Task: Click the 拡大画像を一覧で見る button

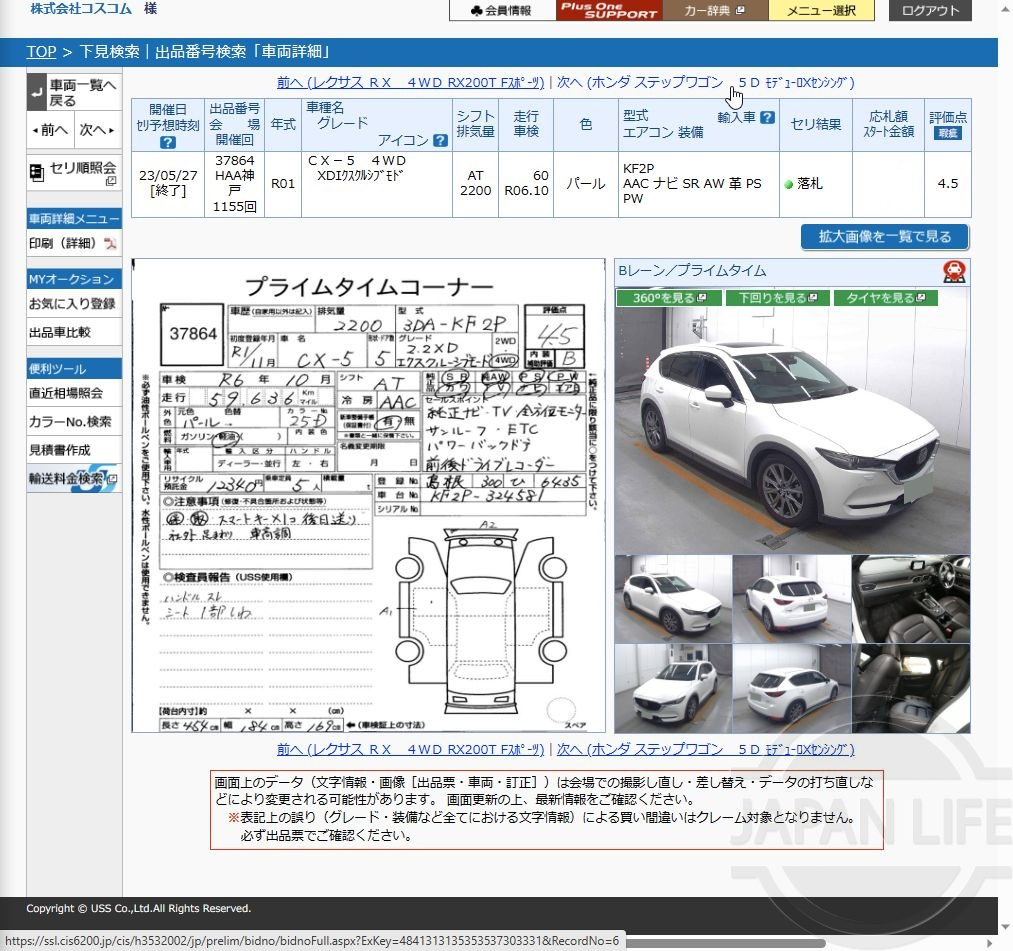Action: coord(884,237)
